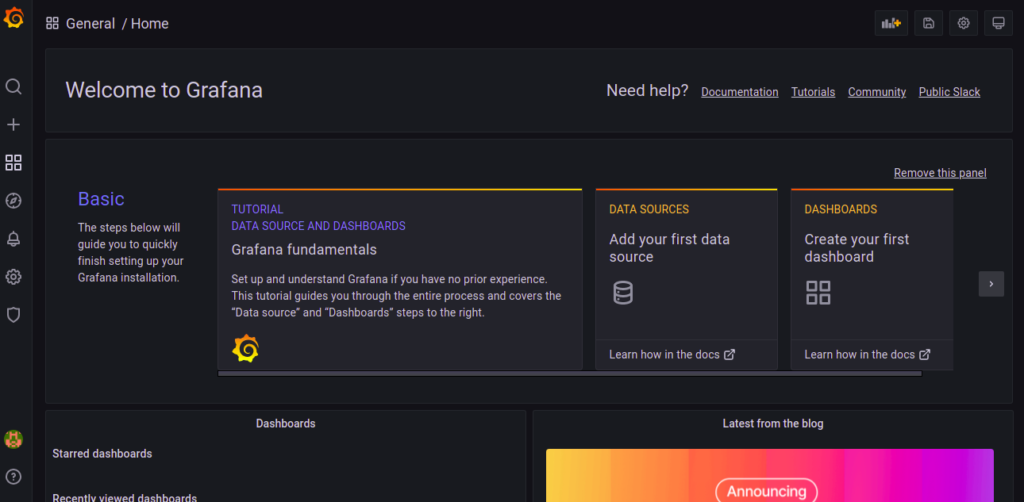Viewport: 1024px width, 502px height.
Task: Click the General / Home breadcrumb title
Action: 117,23
